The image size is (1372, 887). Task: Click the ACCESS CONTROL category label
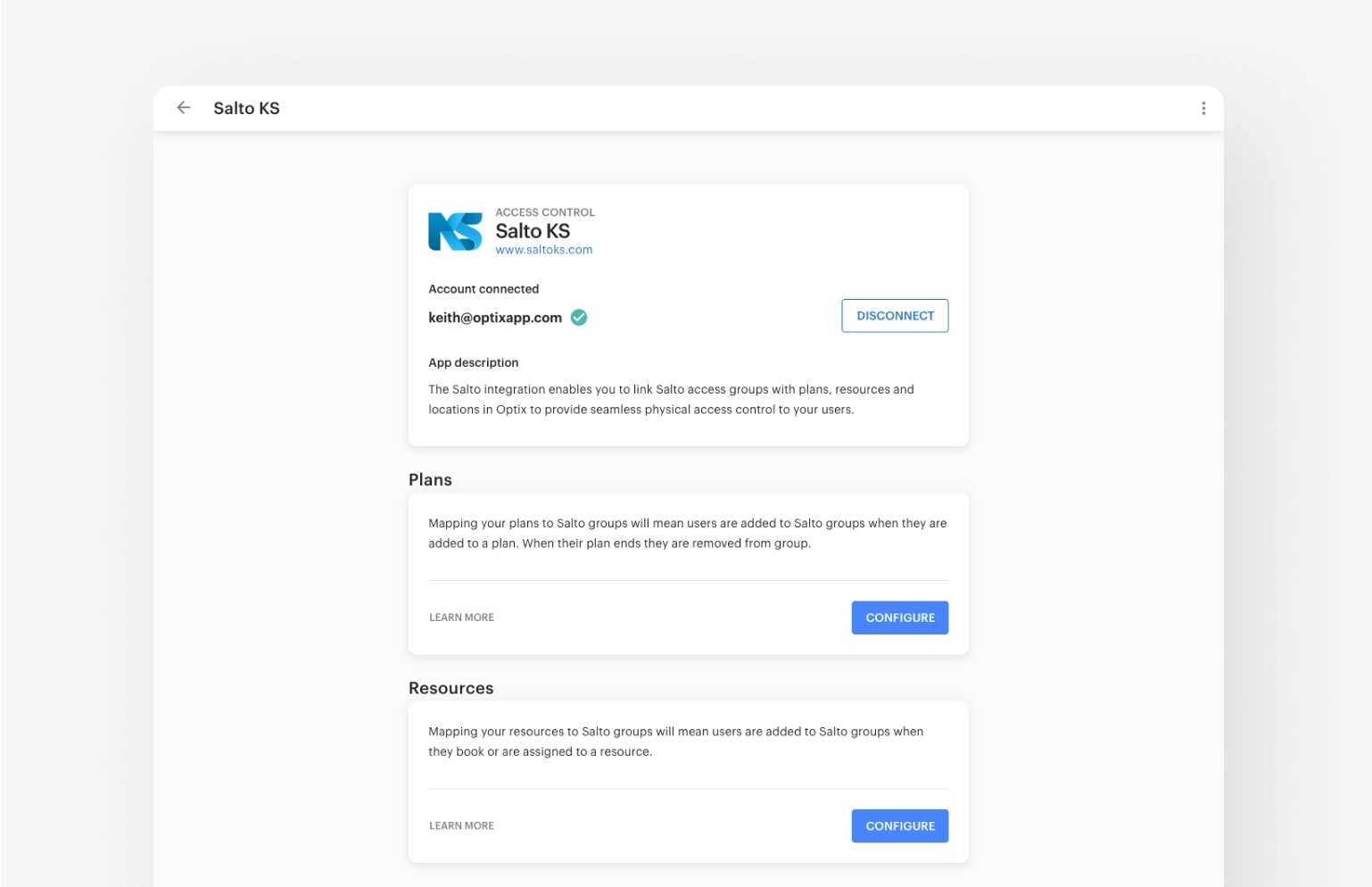545,212
